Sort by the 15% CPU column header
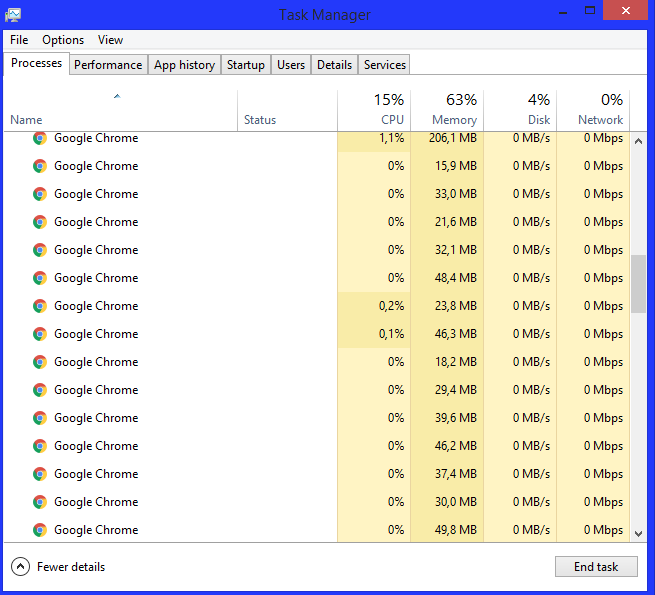 coord(374,111)
